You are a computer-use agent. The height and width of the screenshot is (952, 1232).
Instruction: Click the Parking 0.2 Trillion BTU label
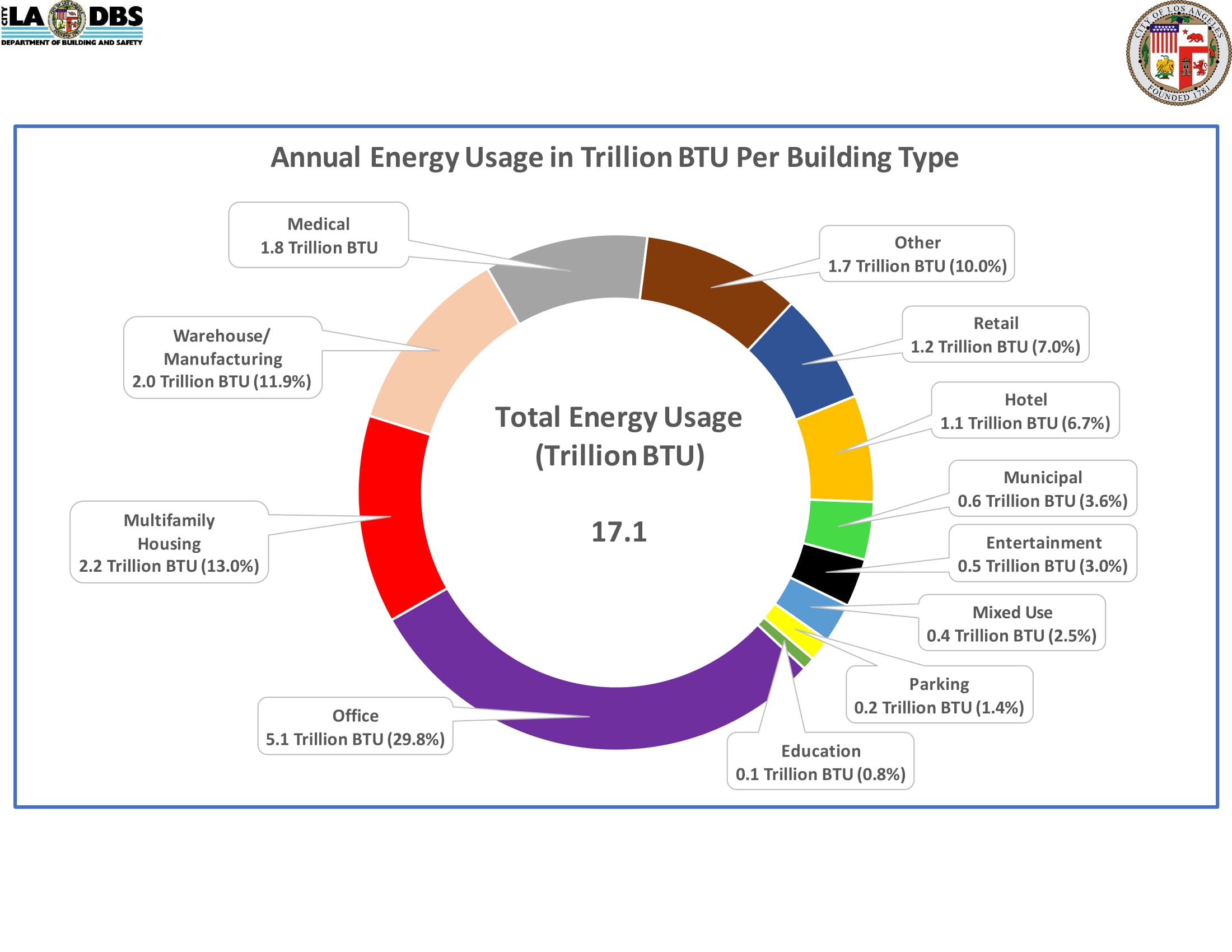pyautogui.click(x=939, y=695)
